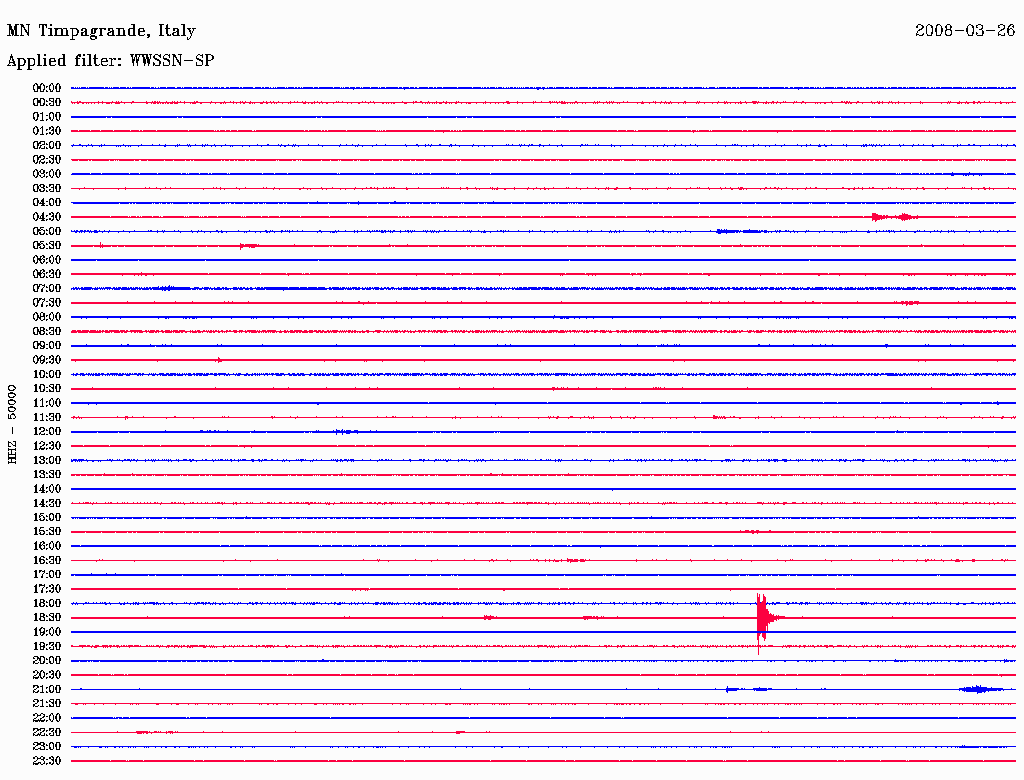Click the 07:00 time label

coord(47,288)
